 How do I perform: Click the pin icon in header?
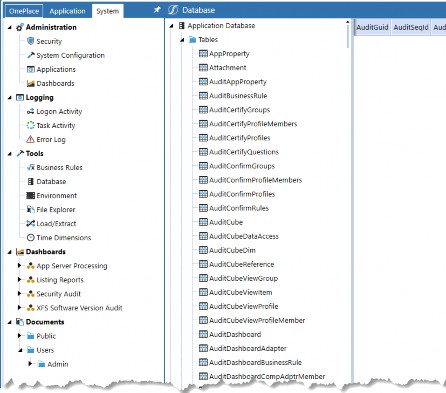(x=157, y=10)
